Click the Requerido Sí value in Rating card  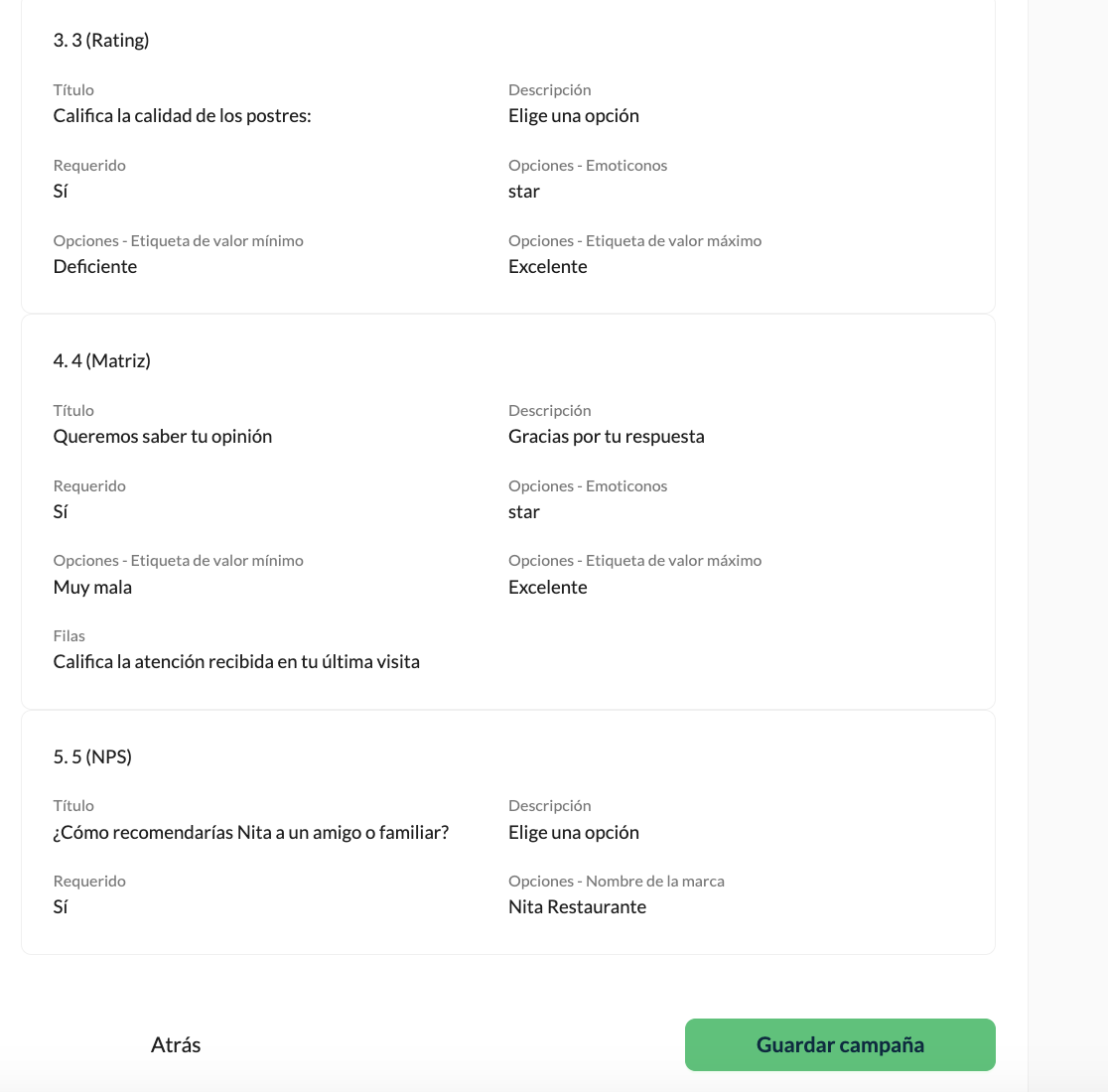point(61,192)
